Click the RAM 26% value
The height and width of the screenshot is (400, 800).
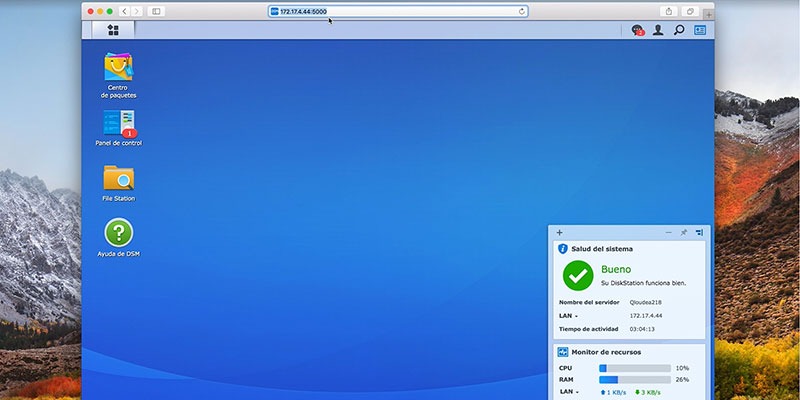point(682,380)
